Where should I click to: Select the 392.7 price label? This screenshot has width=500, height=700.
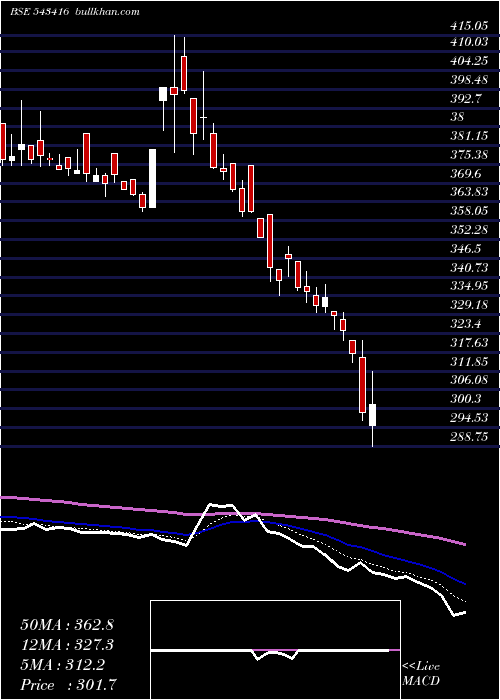(466, 98)
